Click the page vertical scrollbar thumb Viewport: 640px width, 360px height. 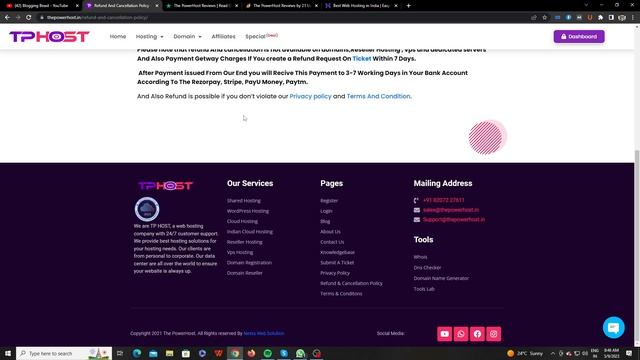coord(637,247)
